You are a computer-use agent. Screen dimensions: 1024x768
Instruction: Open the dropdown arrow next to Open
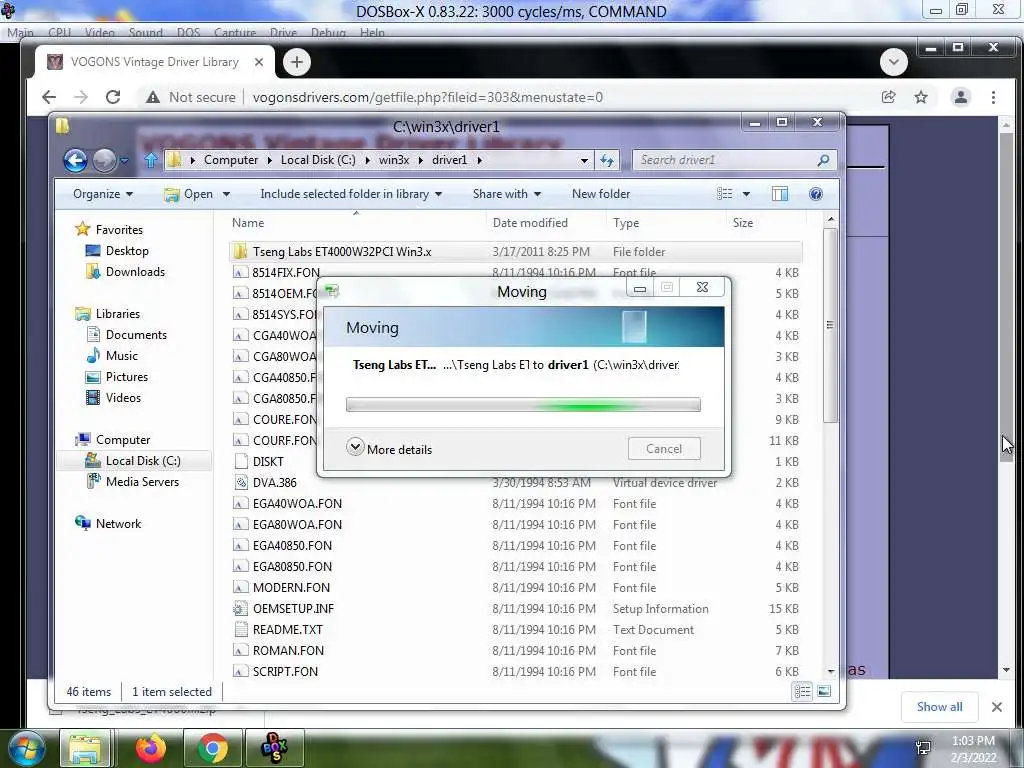[226, 194]
